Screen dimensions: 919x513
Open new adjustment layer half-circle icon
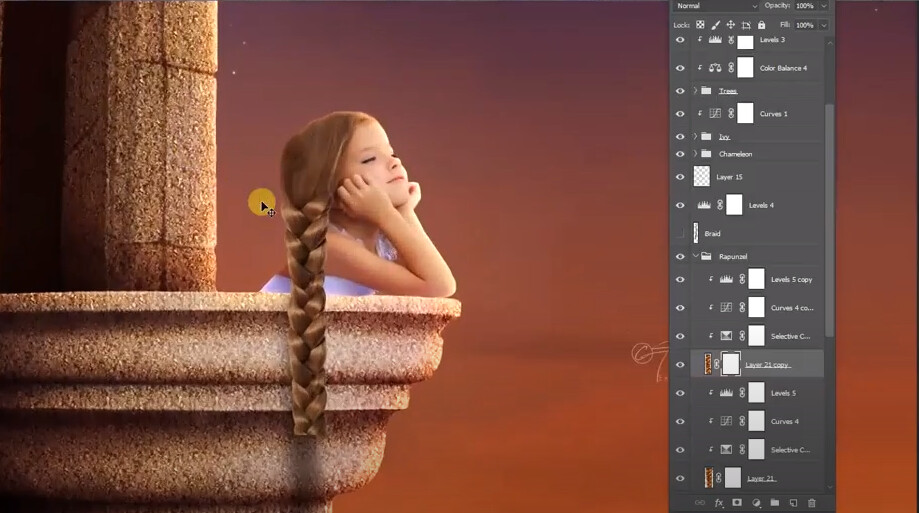point(756,502)
